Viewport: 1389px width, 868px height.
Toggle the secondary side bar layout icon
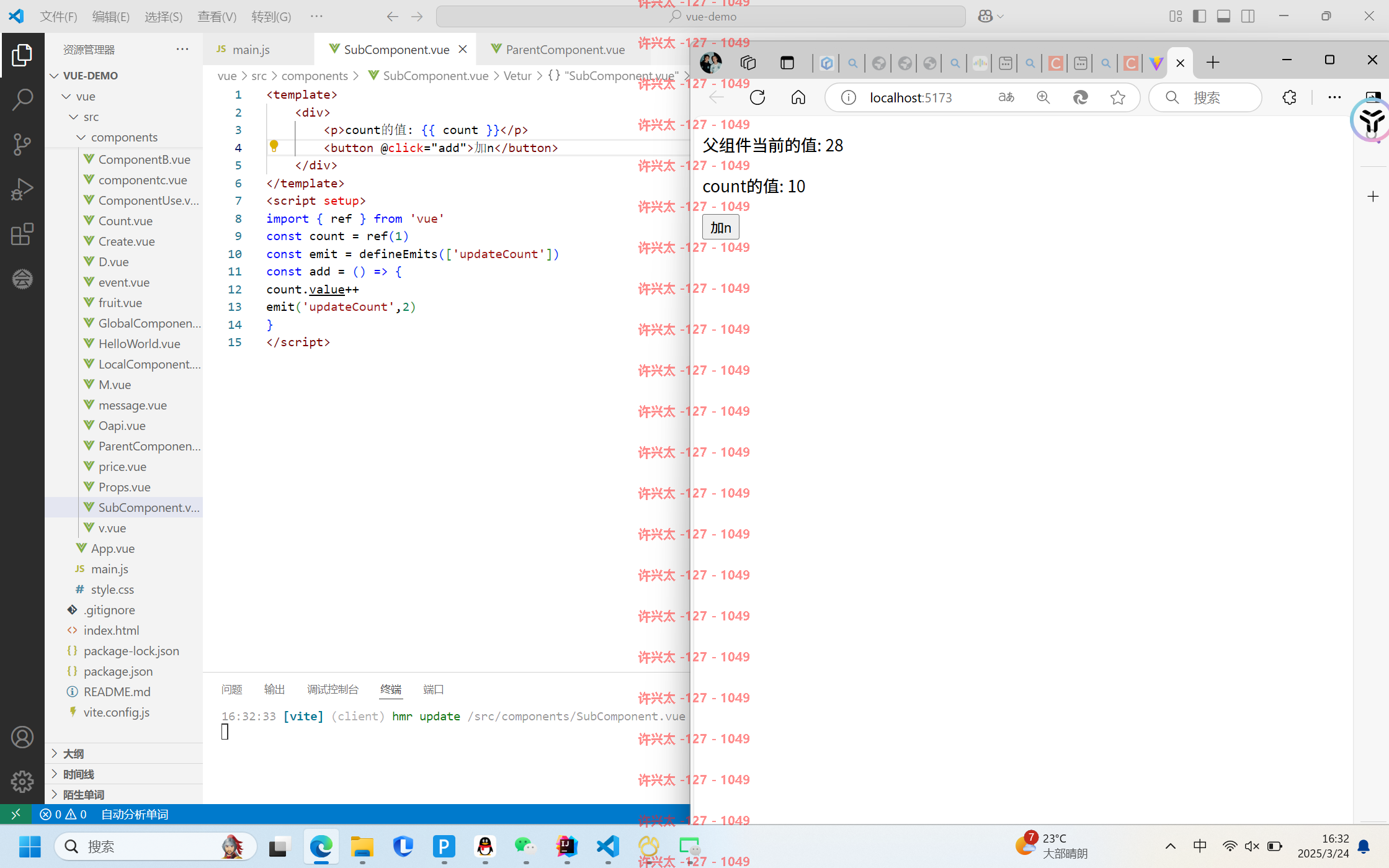[1248, 16]
